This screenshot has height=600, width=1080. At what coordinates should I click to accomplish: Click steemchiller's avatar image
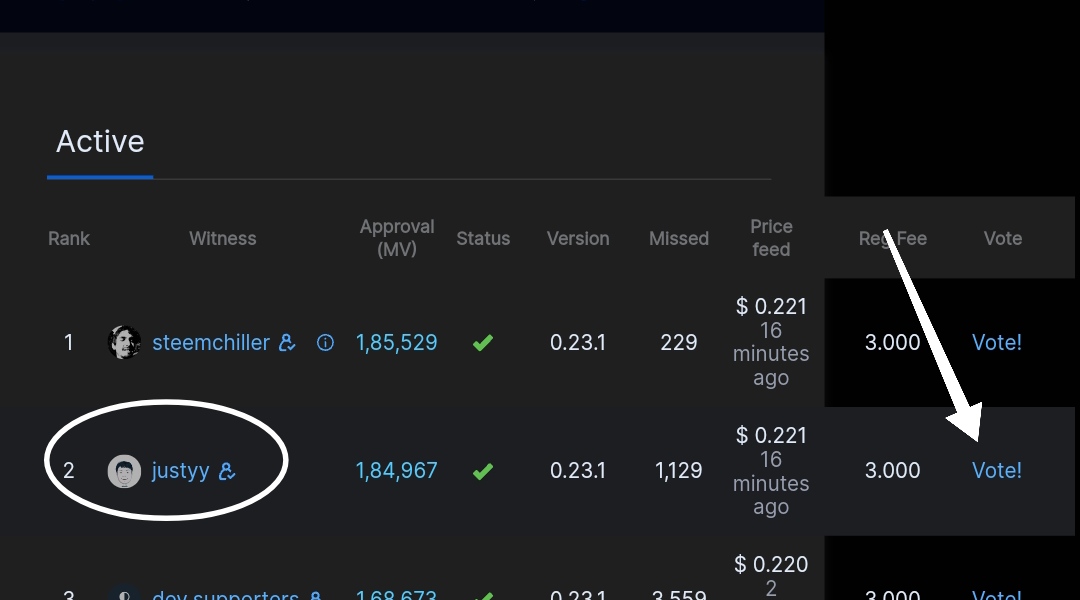pos(125,342)
